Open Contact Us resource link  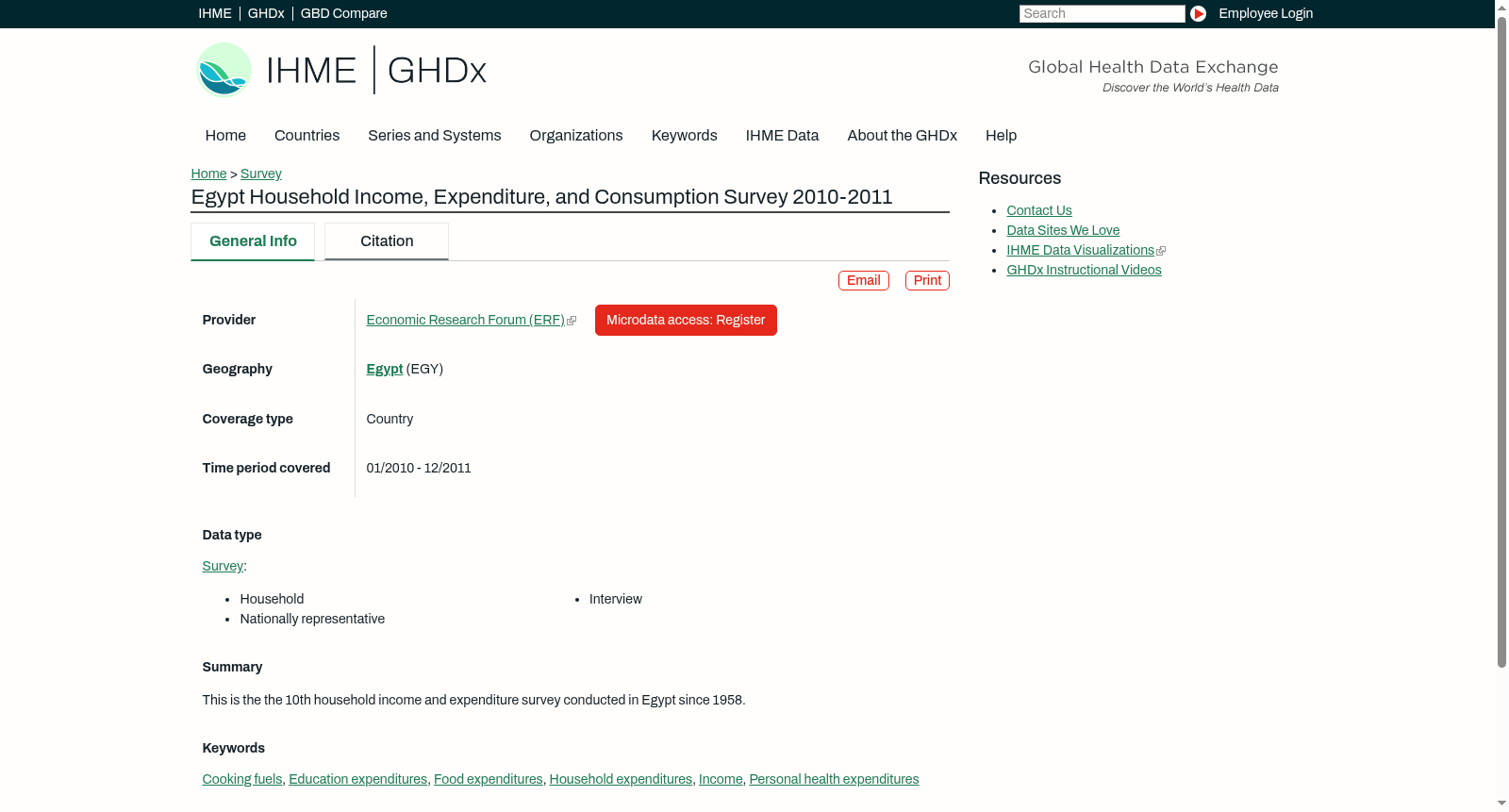click(x=1039, y=211)
